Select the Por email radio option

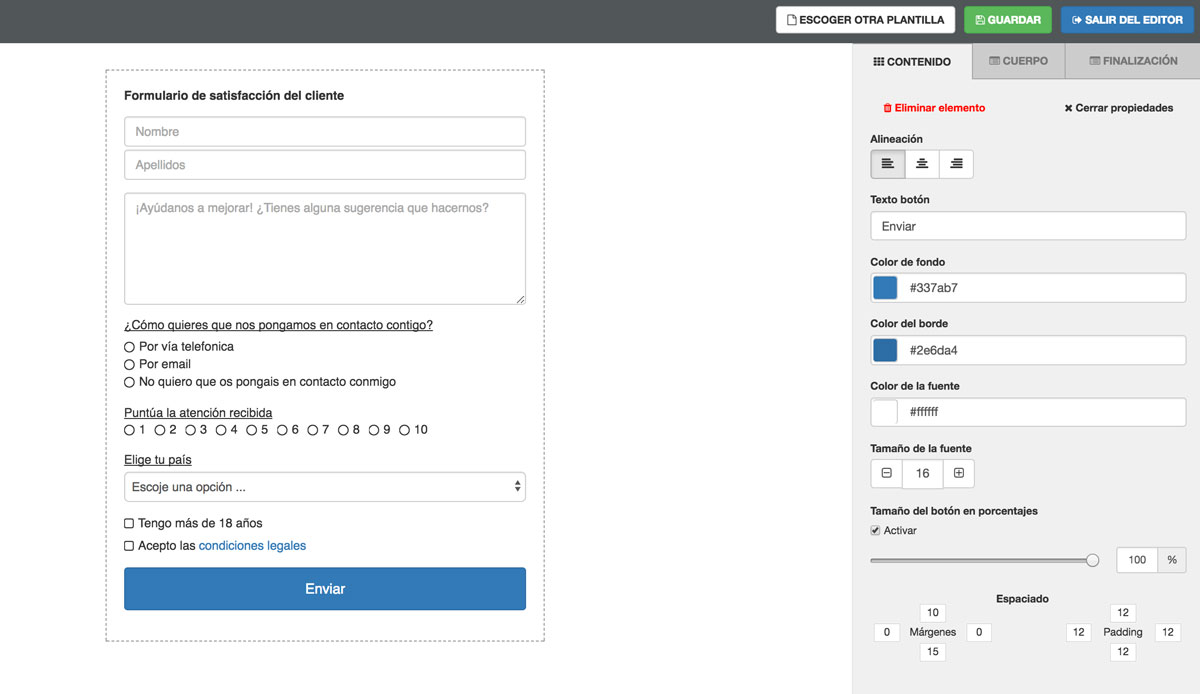coord(129,365)
